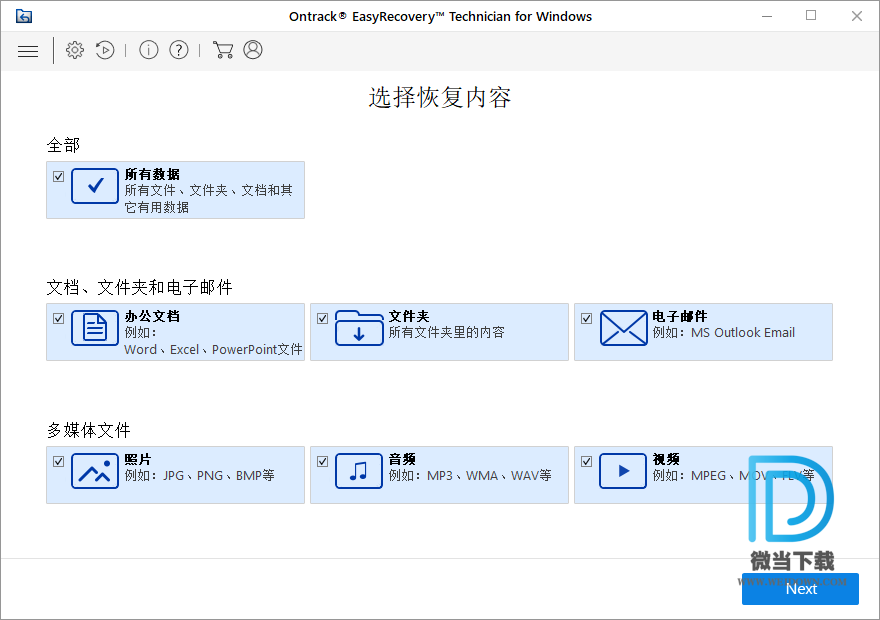The image size is (880, 620).
Task: Click the 照片 picture icon
Action: (x=95, y=471)
